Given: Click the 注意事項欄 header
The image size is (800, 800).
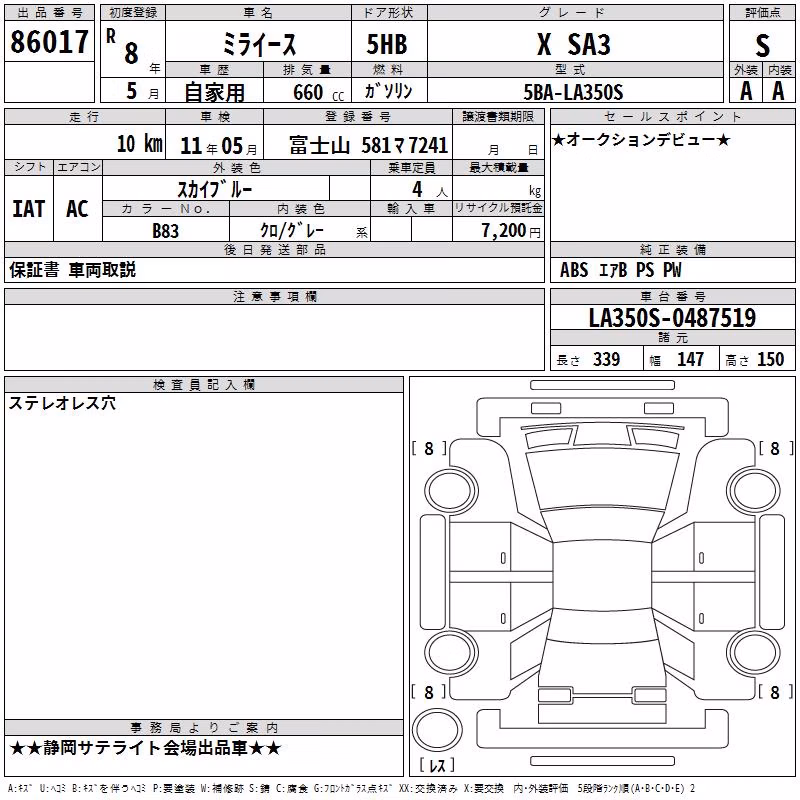Looking at the screenshot, I should pyautogui.click(x=274, y=296).
